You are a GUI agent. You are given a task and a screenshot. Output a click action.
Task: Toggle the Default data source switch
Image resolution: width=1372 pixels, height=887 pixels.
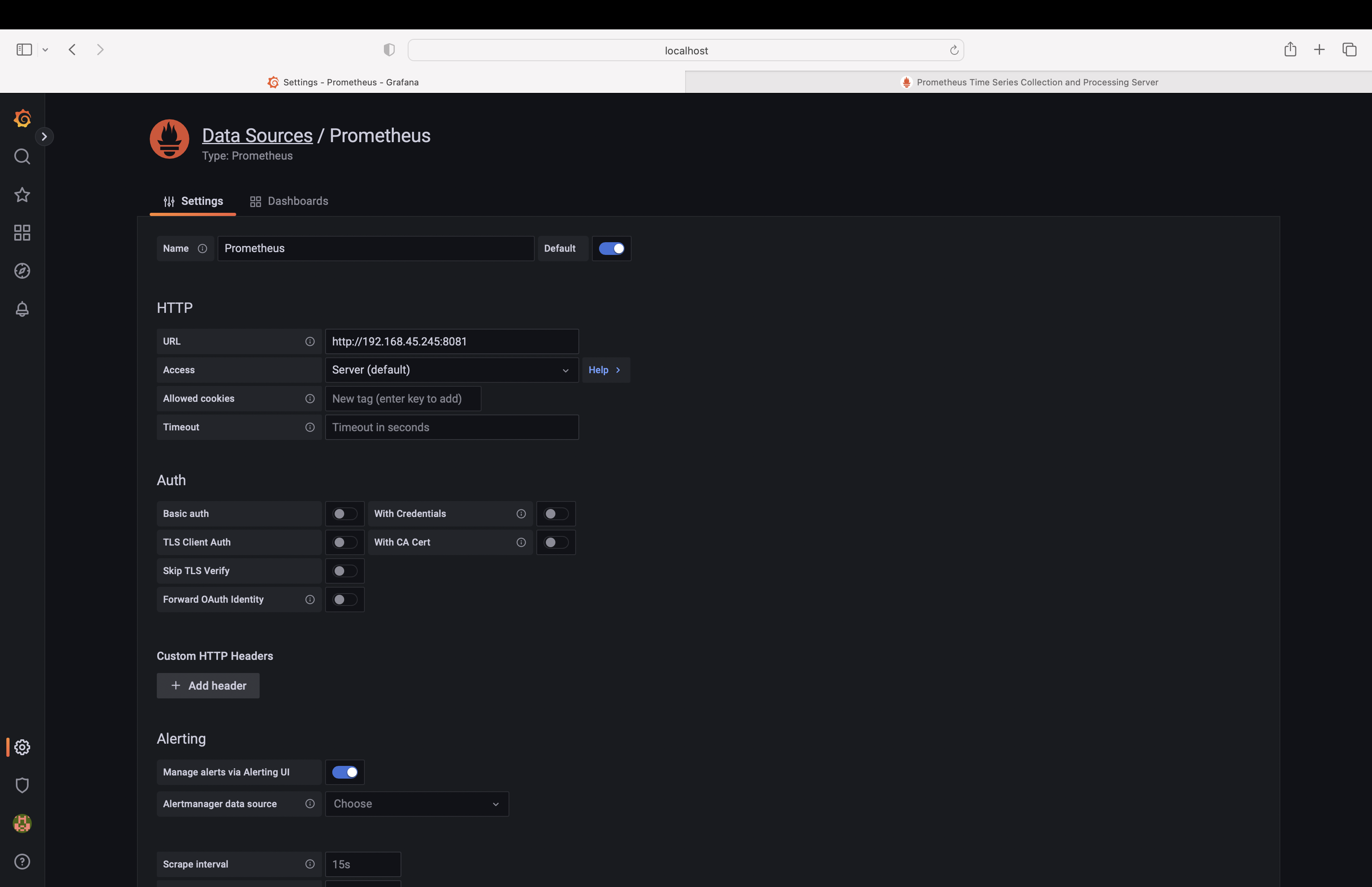pyautogui.click(x=611, y=248)
